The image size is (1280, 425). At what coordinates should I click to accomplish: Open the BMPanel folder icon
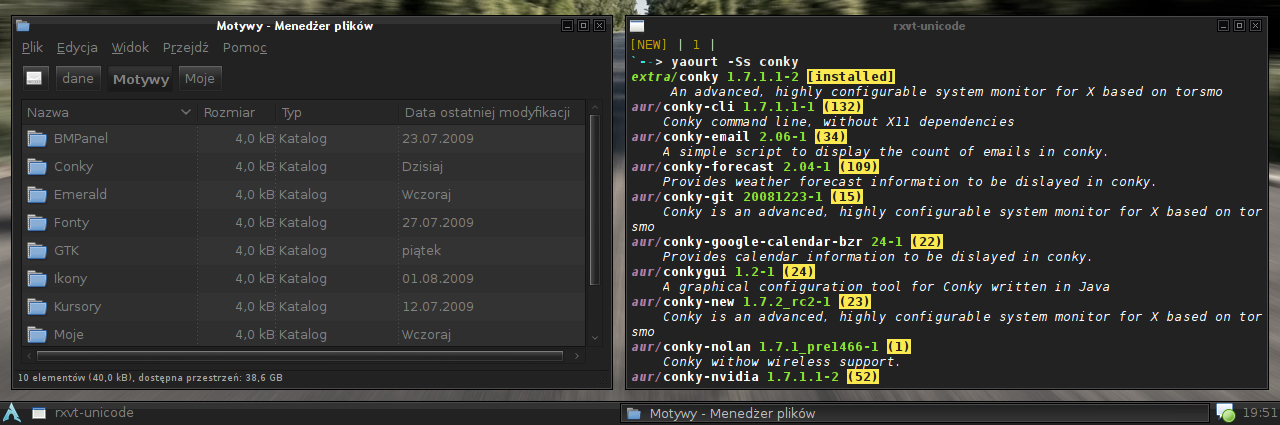coord(38,139)
